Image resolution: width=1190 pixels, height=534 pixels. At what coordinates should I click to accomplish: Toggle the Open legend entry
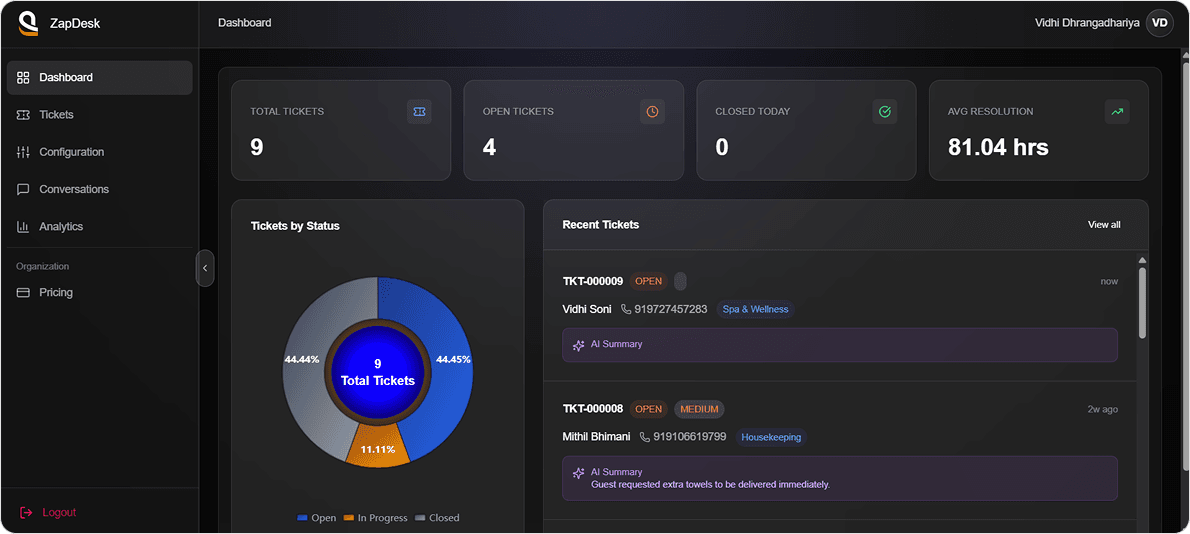(x=316, y=518)
